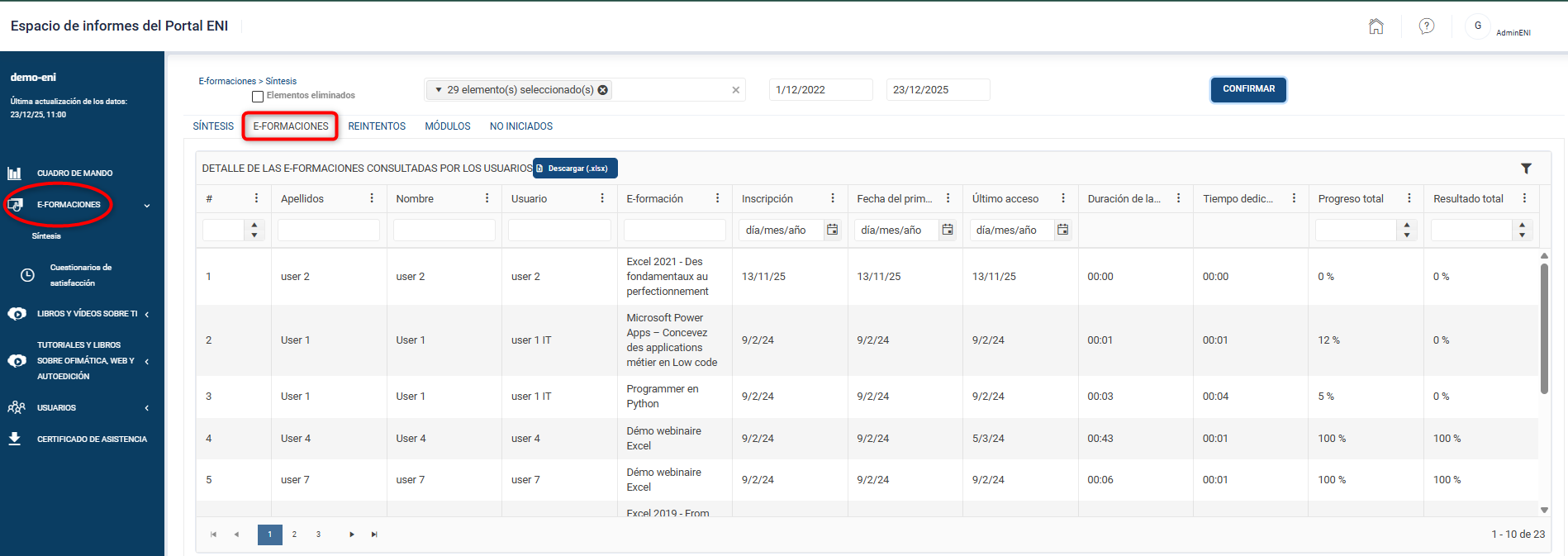Expand Libros y vídeos sobre TI section
This screenshot has width=1568, height=556.
click(x=146, y=314)
